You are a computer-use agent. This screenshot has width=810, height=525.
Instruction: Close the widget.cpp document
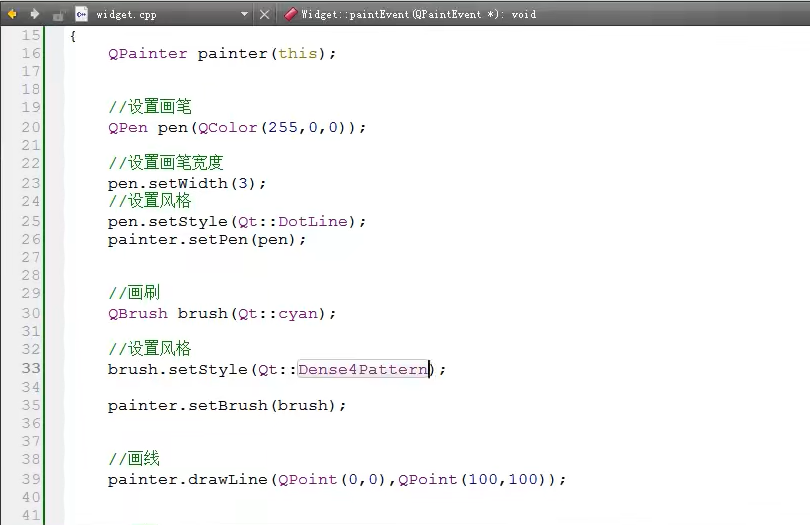[x=264, y=14]
